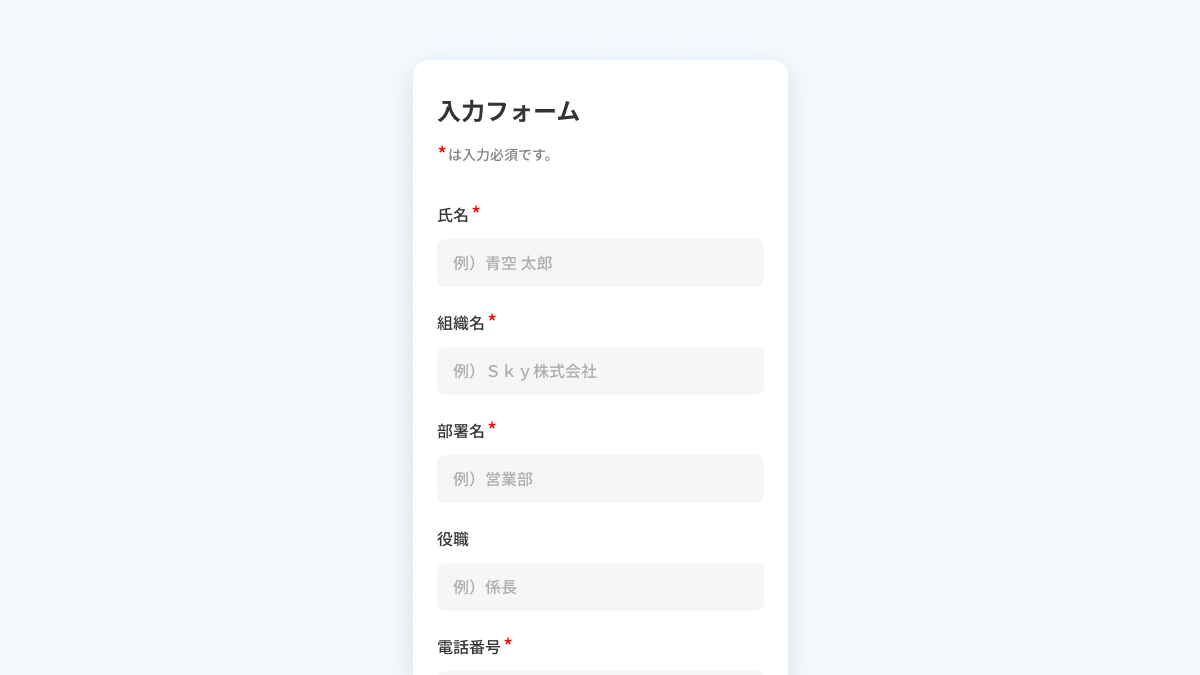
Task: Click the red asterisk beside 氏名
Action: point(476,210)
